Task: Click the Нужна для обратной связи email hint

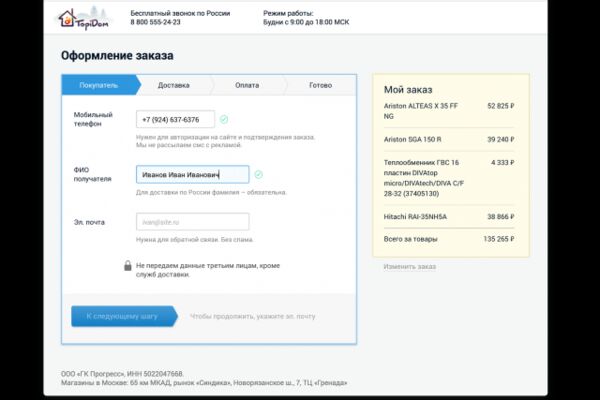Action: [194, 240]
